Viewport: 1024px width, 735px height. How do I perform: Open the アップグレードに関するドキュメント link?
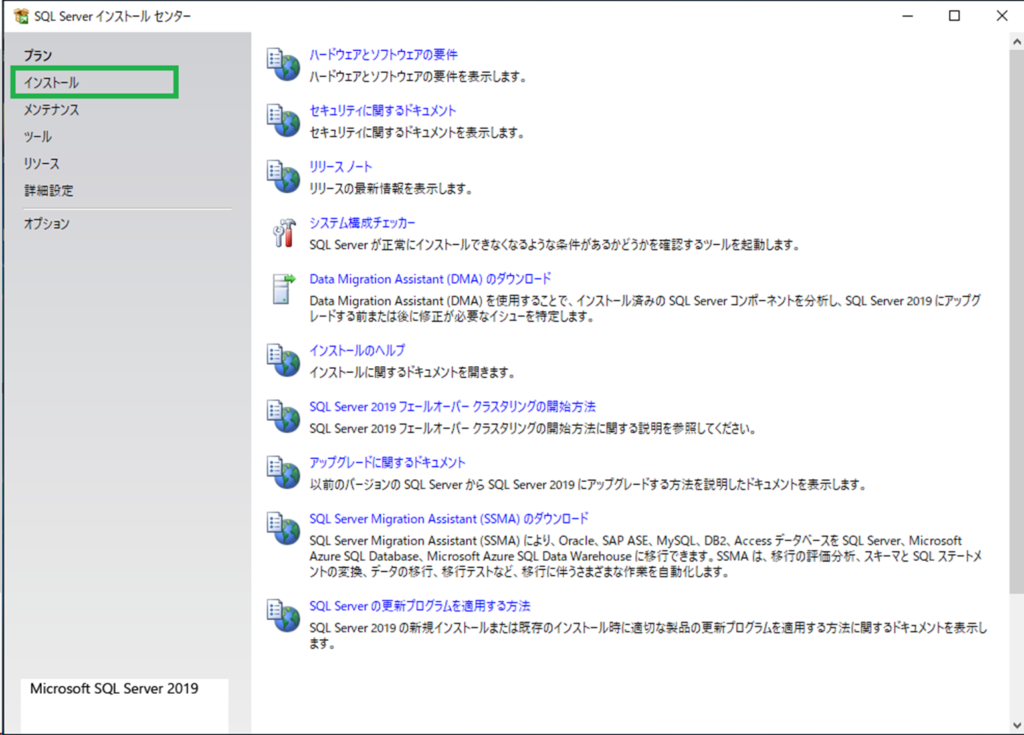click(x=387, y=463)
